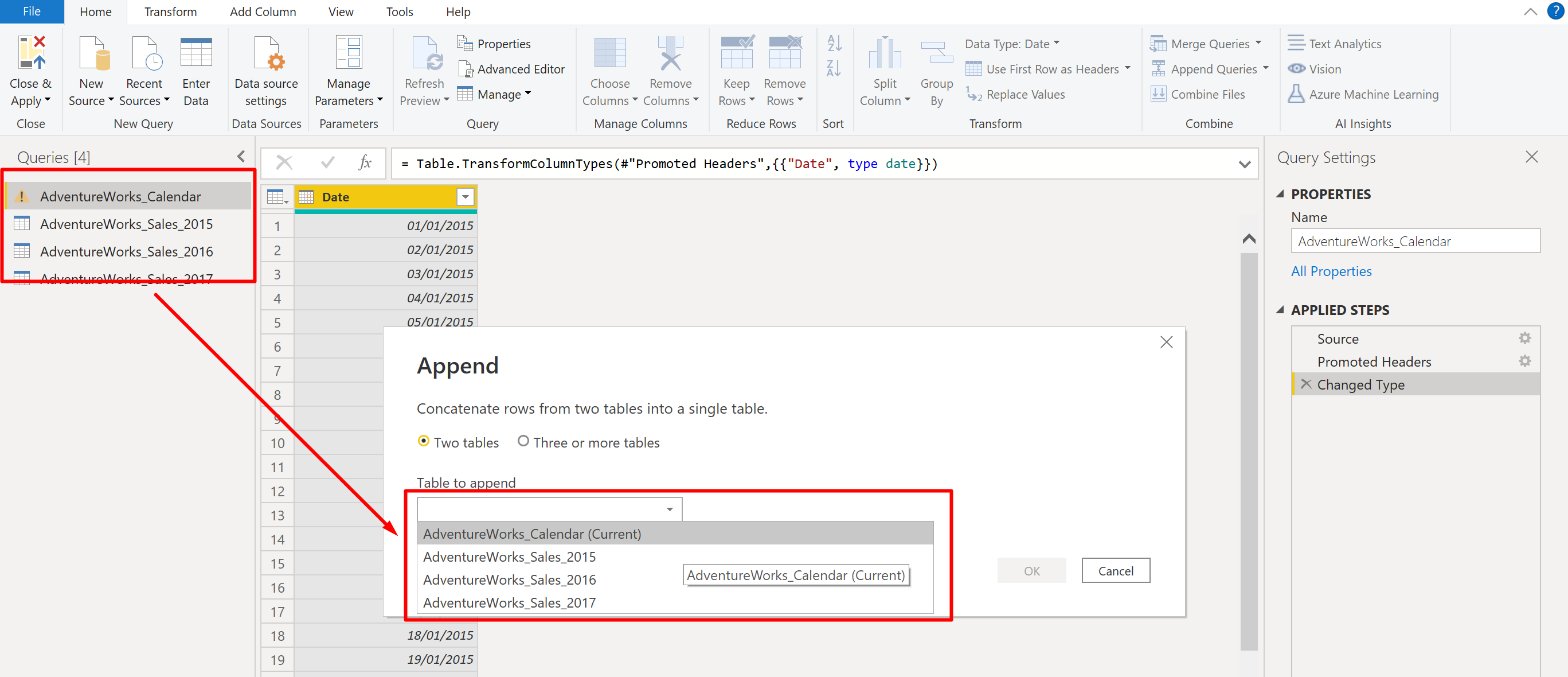Expand the formula bar
Image resolution: width=1568 pixels, height=677 pixels.
click(x=1244, y=164)
